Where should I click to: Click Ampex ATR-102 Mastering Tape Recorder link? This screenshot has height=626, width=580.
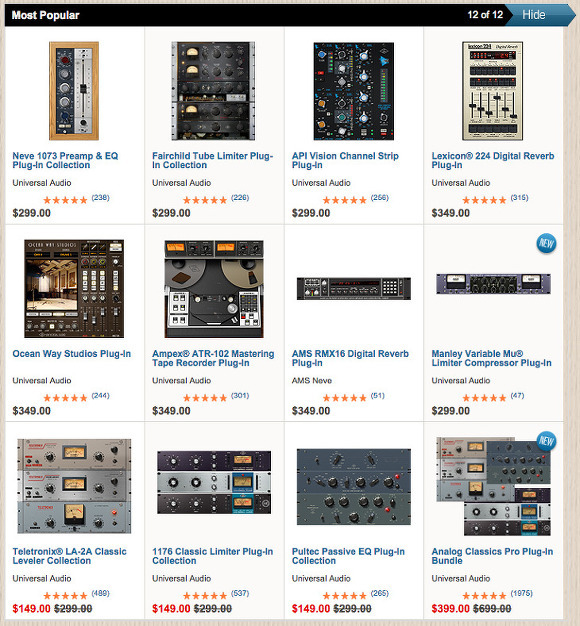(x=213, y=358)
